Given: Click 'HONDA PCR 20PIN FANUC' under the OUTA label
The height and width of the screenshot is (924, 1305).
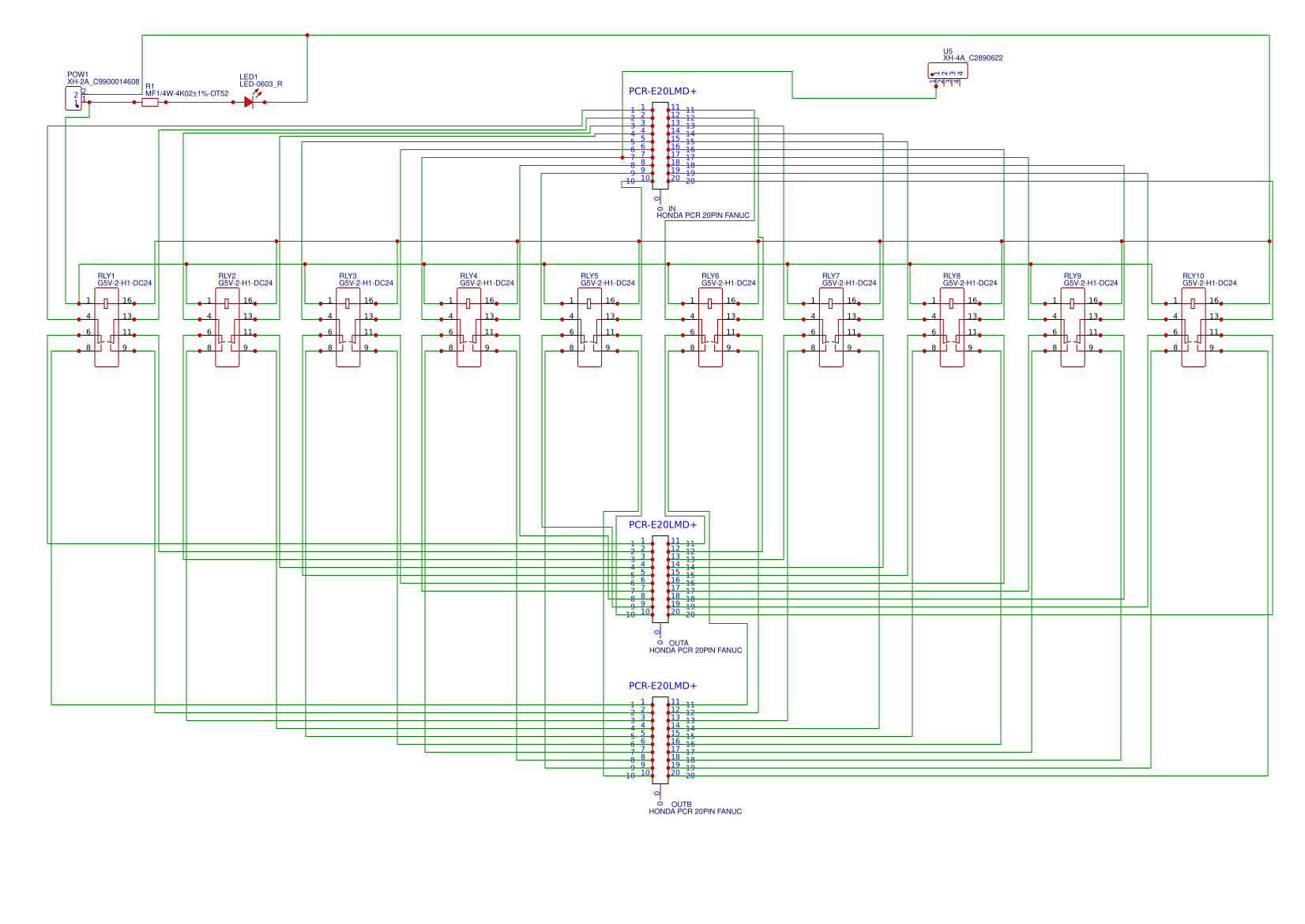Looking at the screenshot, I should [x=696, y=650].
